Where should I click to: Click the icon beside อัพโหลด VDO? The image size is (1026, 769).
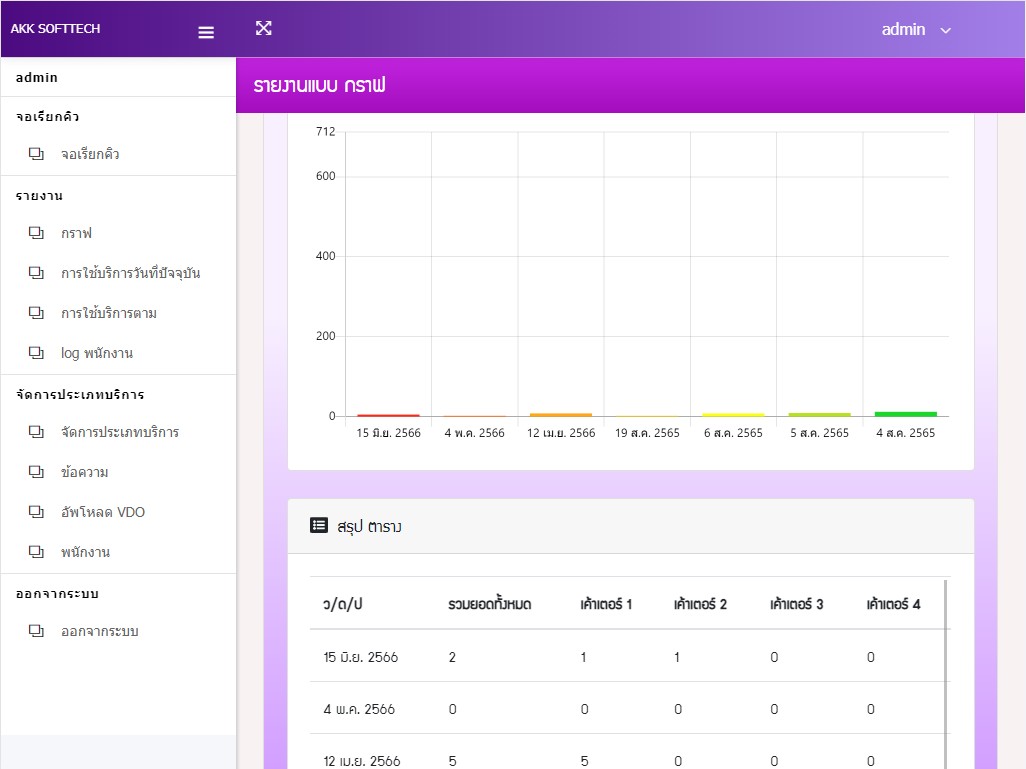click(x=37, y=512)
